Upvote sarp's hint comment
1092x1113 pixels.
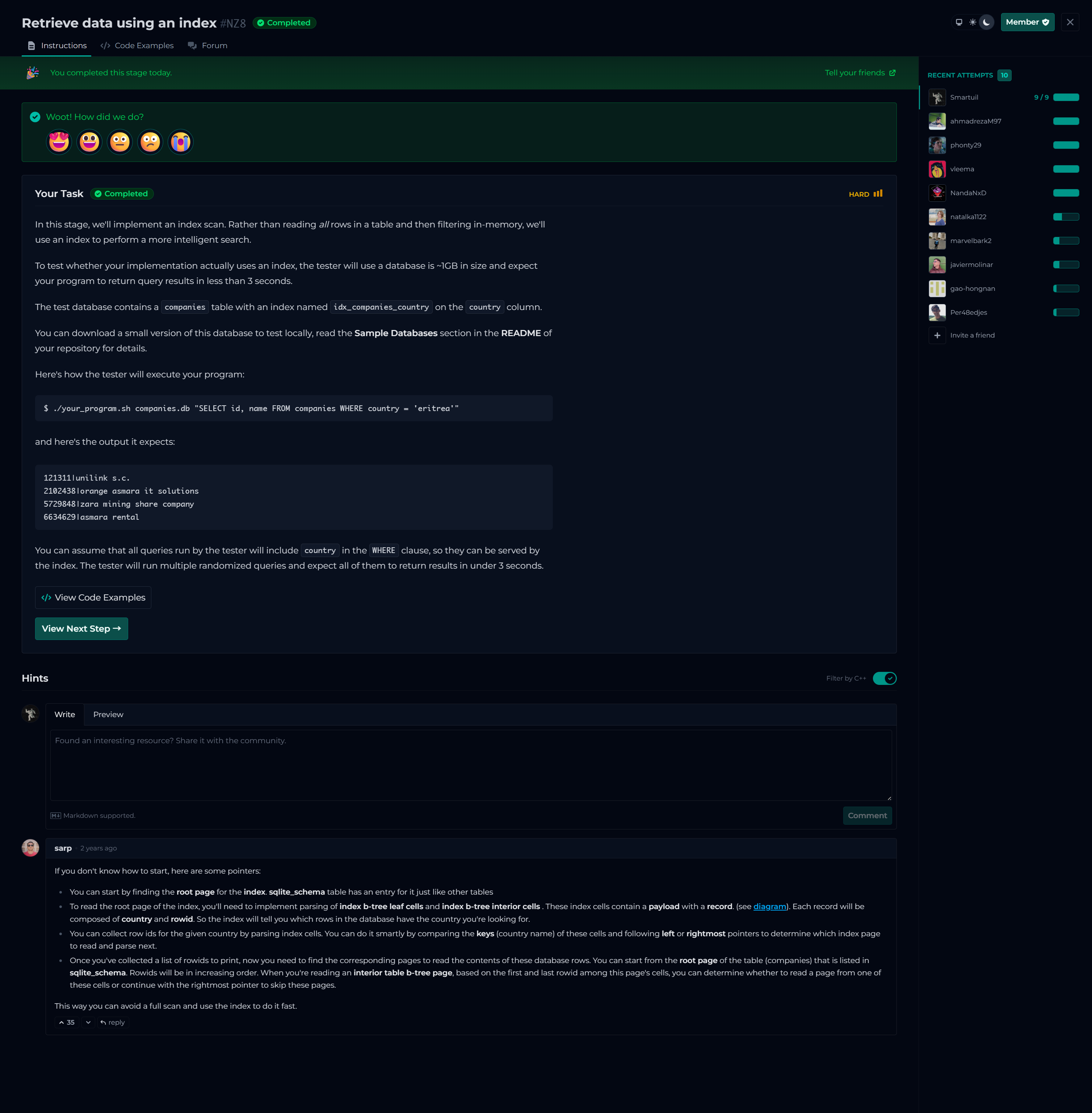coord(67,1022)
